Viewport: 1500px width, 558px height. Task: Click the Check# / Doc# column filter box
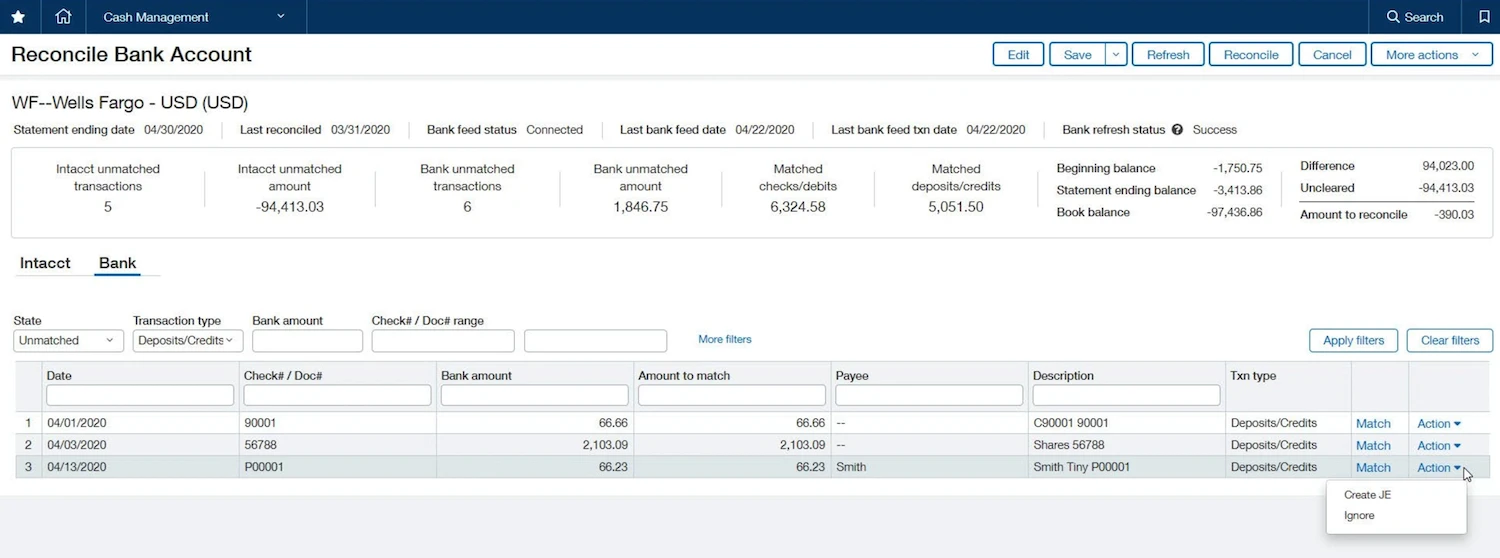337,396
